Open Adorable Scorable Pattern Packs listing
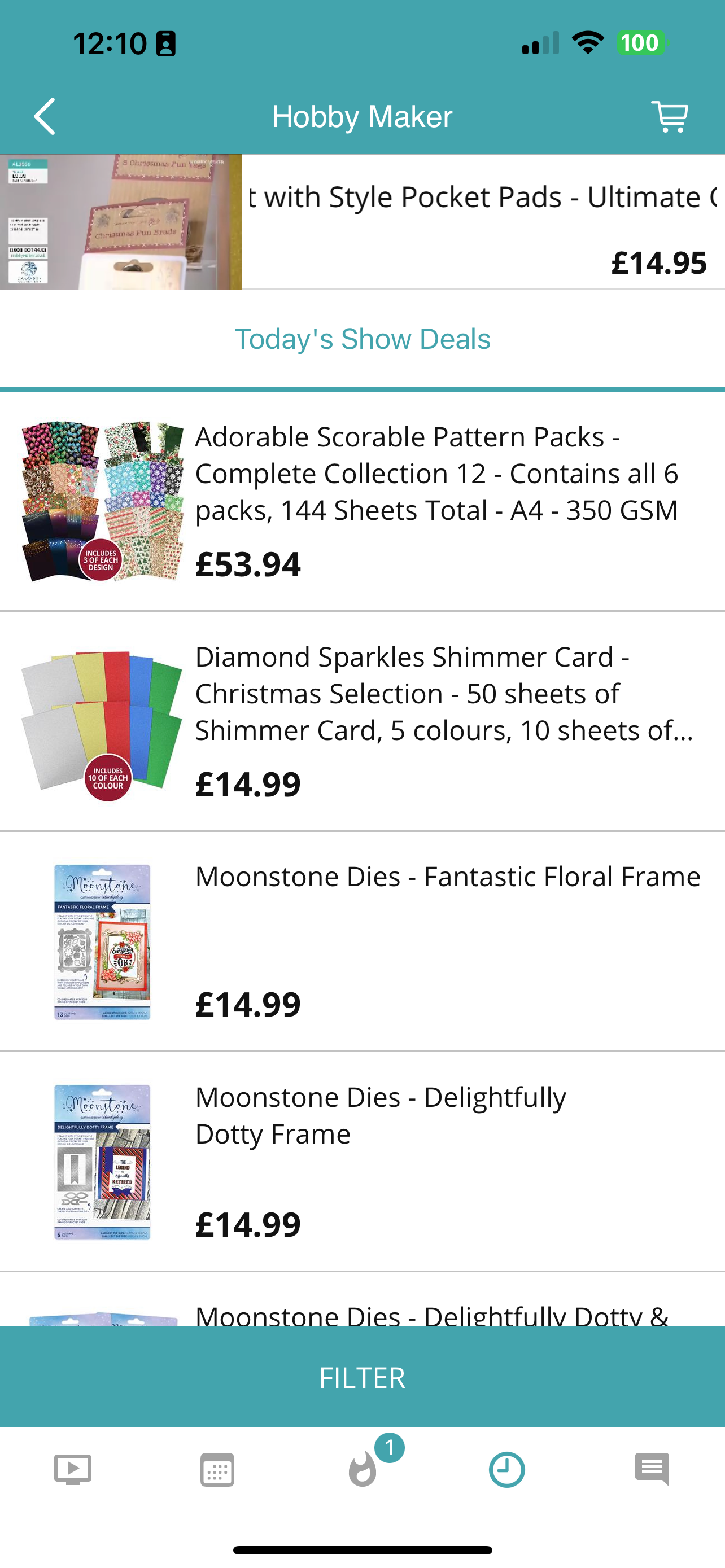This screenshot has height=1568, width=725. pos(363,501)
